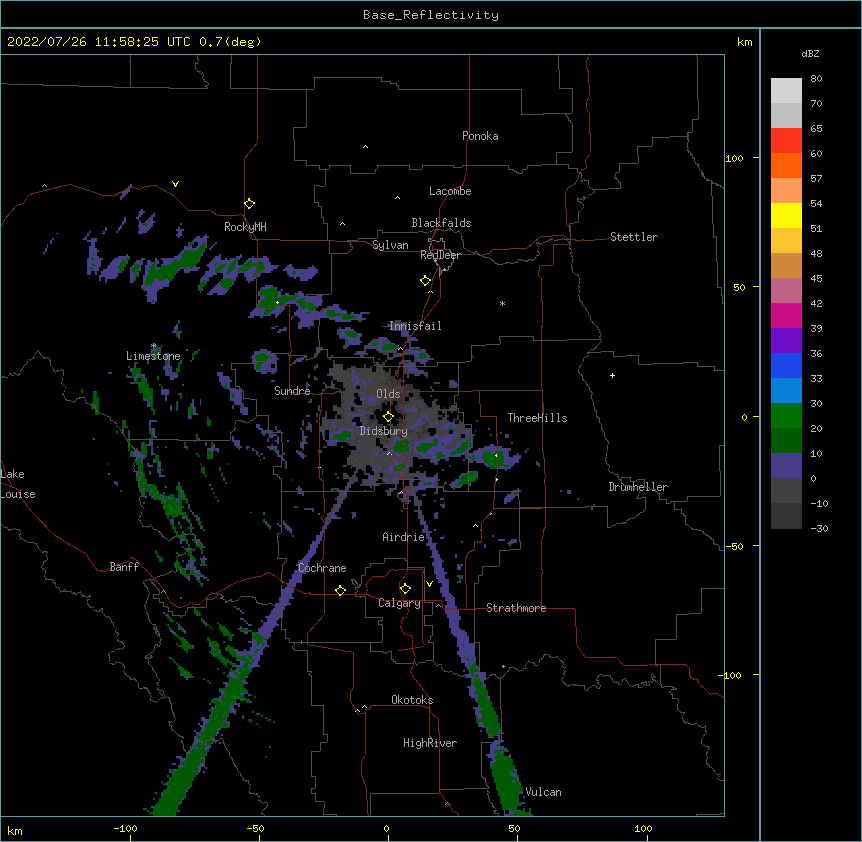Click the Sundre town label

coord(292,391)
